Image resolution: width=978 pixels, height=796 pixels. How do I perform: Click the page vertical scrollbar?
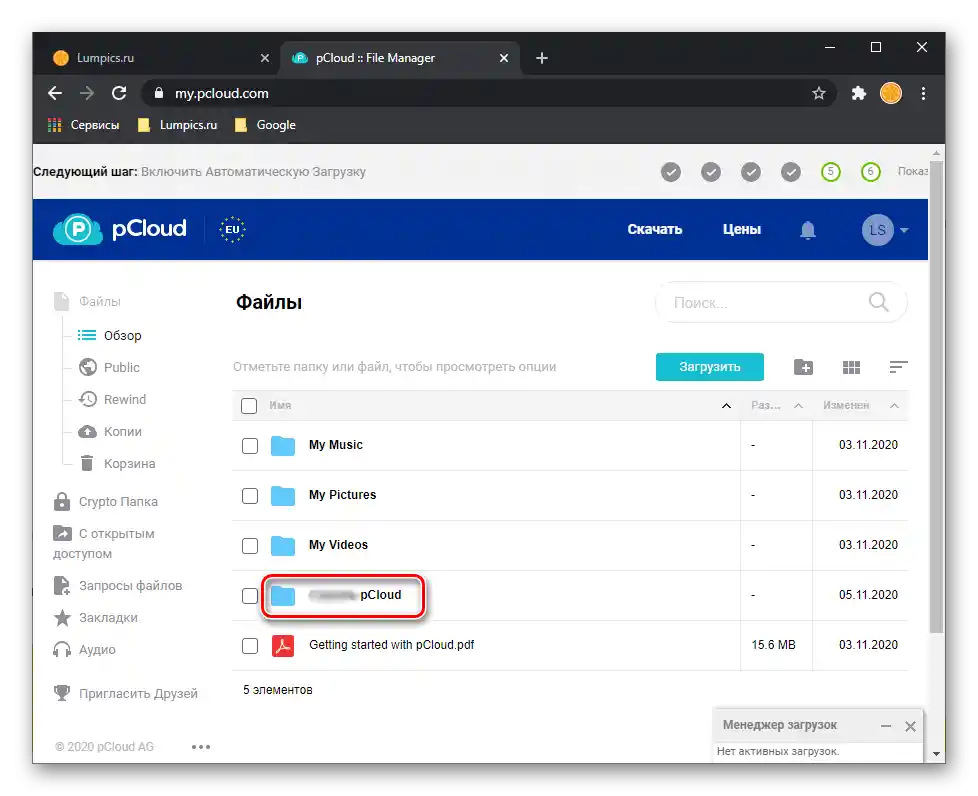[936, 397]
